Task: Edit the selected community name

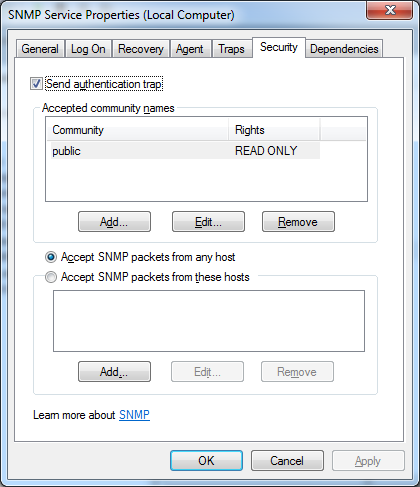Action: point(208,222)
